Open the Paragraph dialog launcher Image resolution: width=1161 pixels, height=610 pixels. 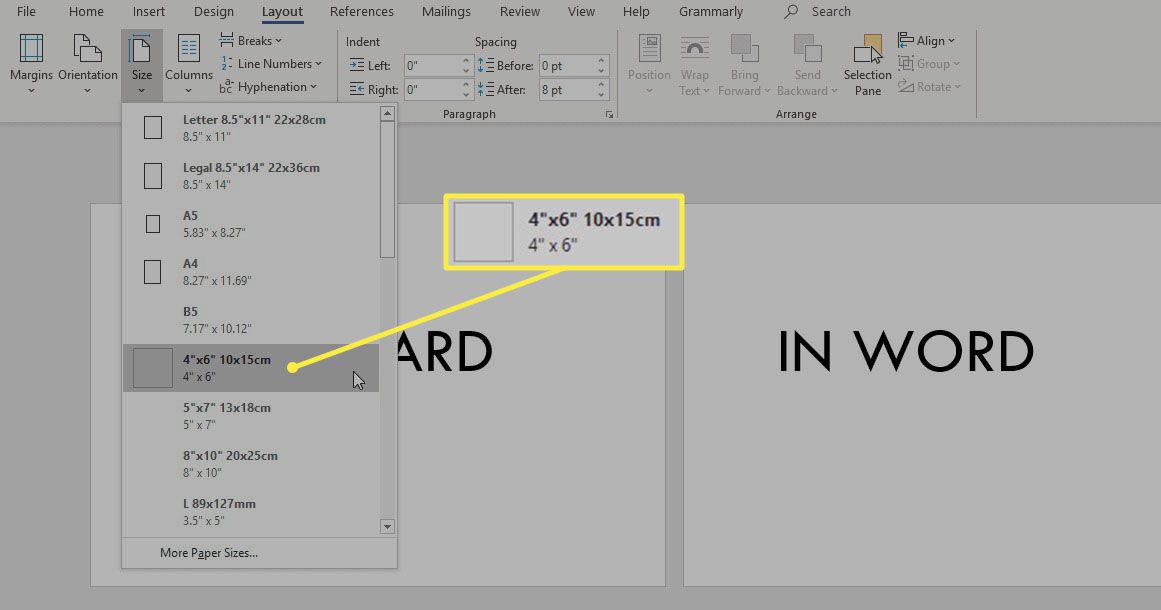[608, 114]
